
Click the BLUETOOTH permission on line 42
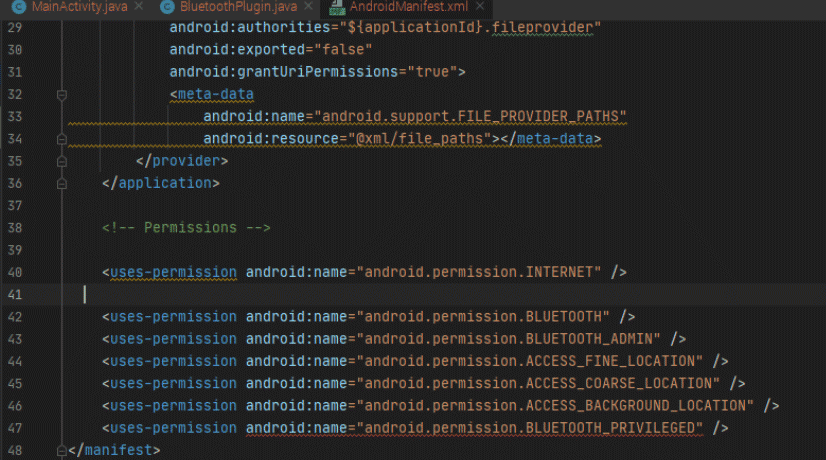[x=483, y=317]
